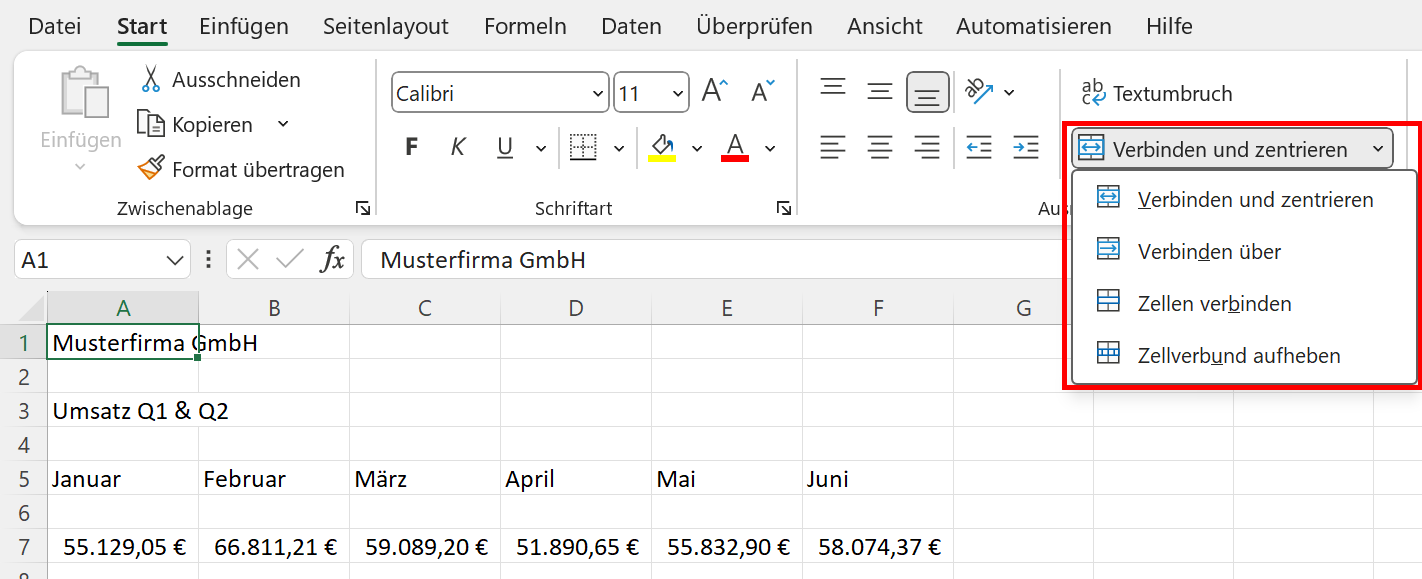Open the Datei tab
Screen dimensions: 1422x579
pyautogui.click(x=55, y=26)
